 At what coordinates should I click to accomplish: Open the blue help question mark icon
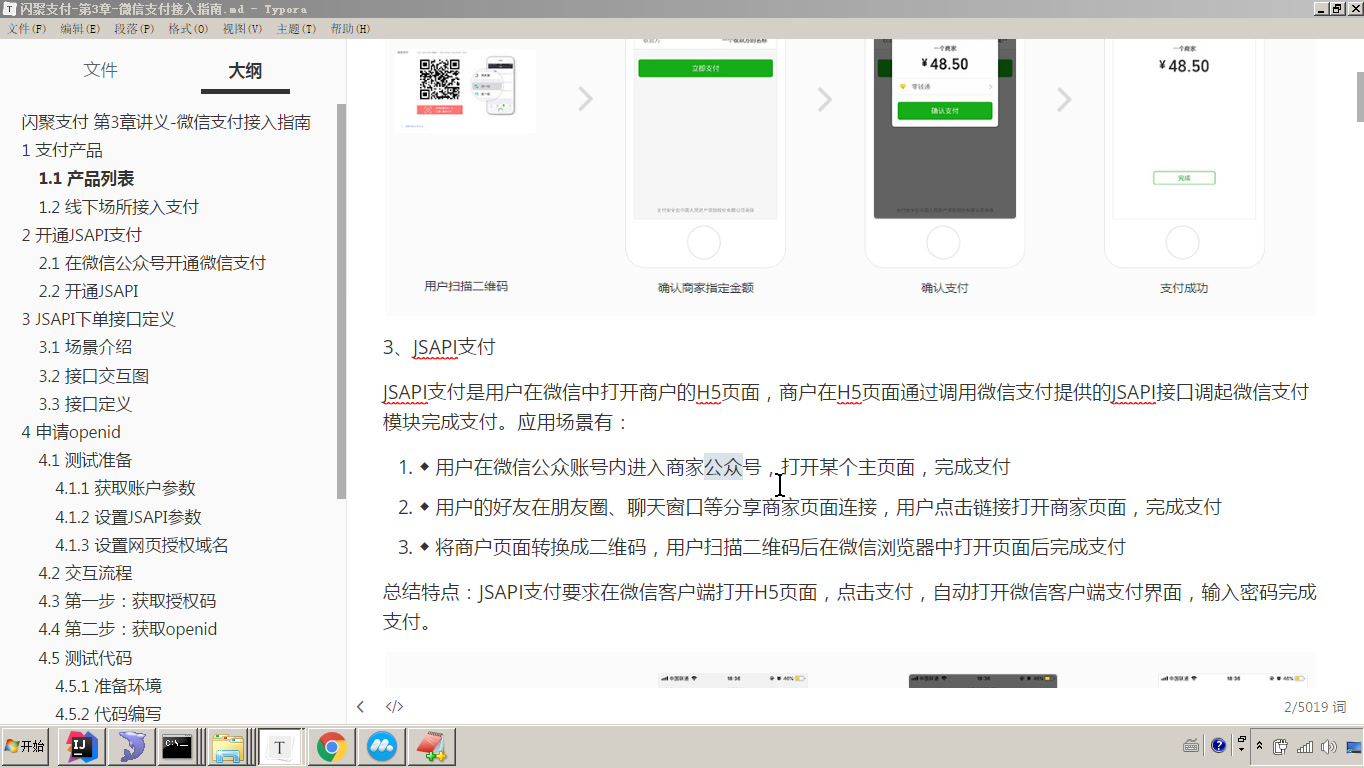[x=1219, y=746]
